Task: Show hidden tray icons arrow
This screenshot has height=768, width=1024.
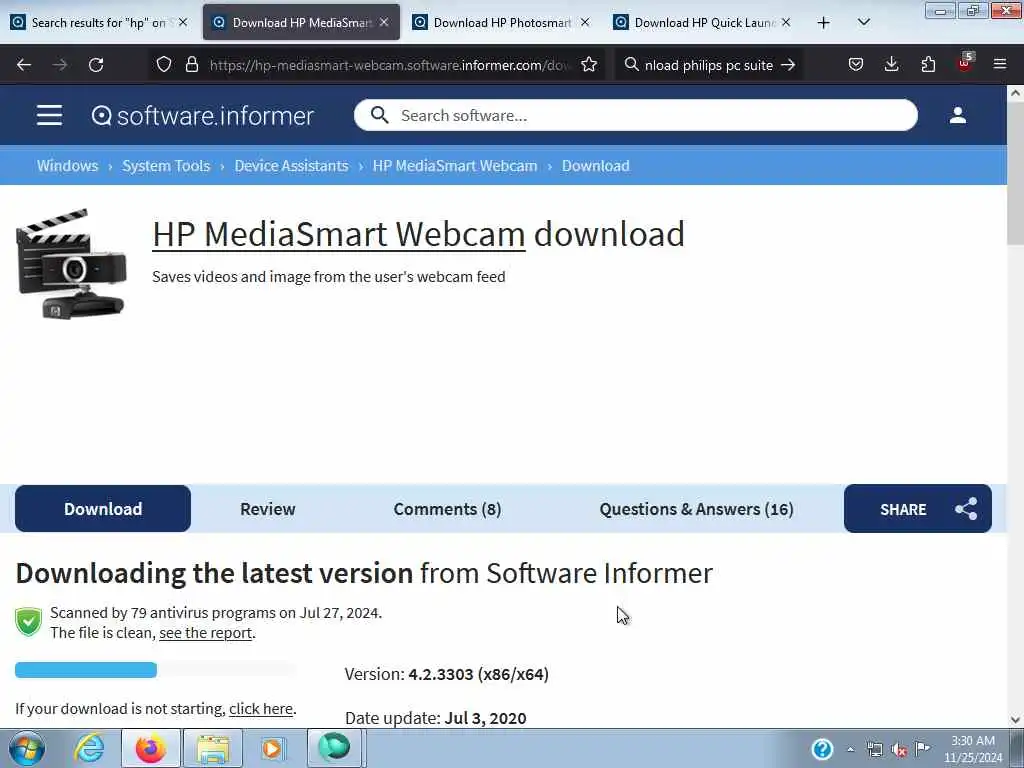Action: (x=850, y=750)
